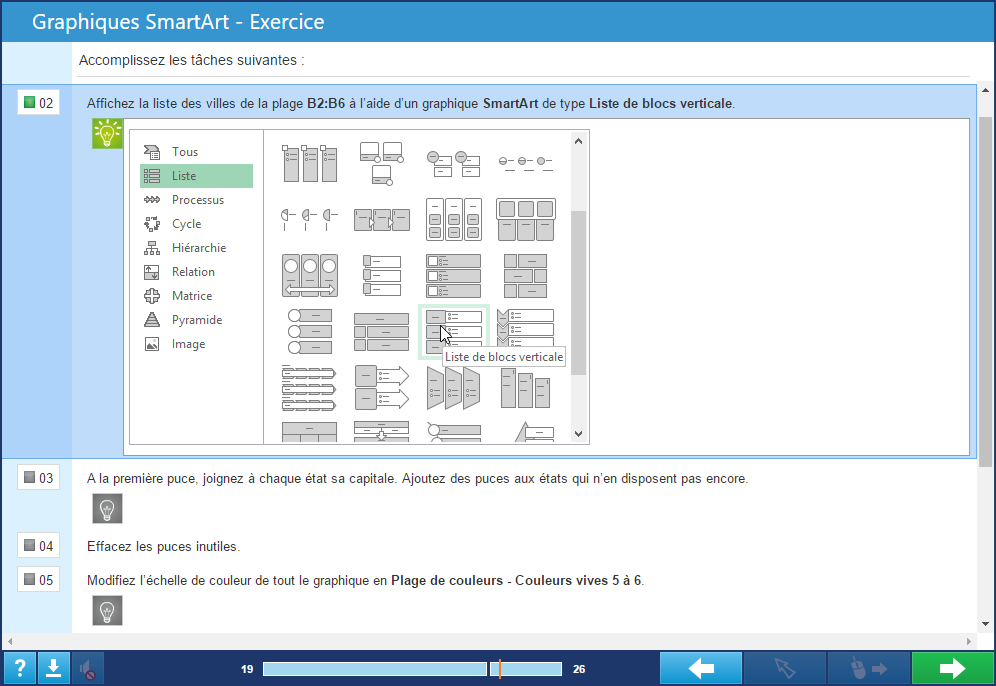Click the SmartArt gallery scroll-up arrow
Viewport: 996px width, 686px height.
click(x=578, y=141)
